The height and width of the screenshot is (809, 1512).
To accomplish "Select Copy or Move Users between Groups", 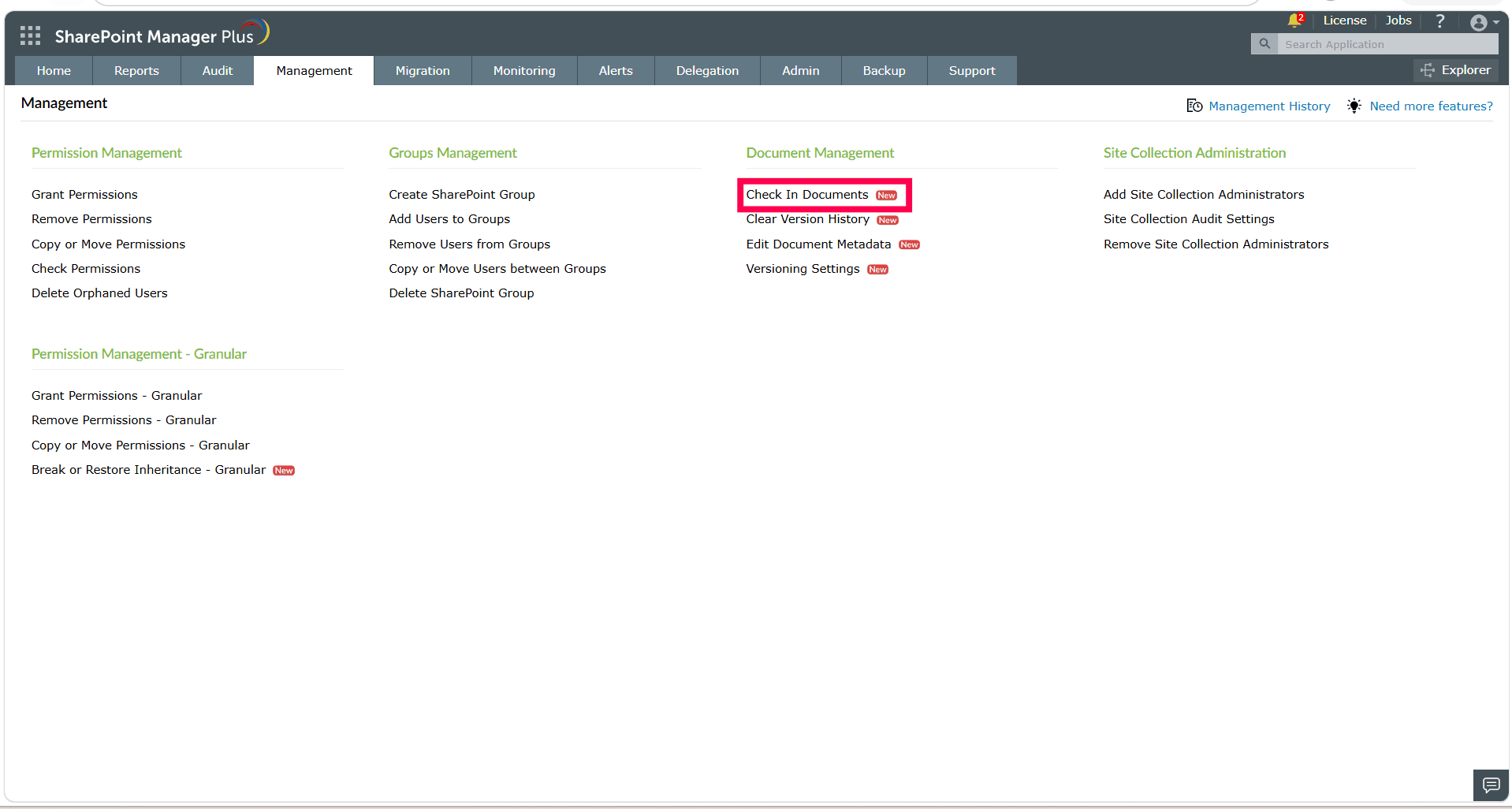I will 497,269.
